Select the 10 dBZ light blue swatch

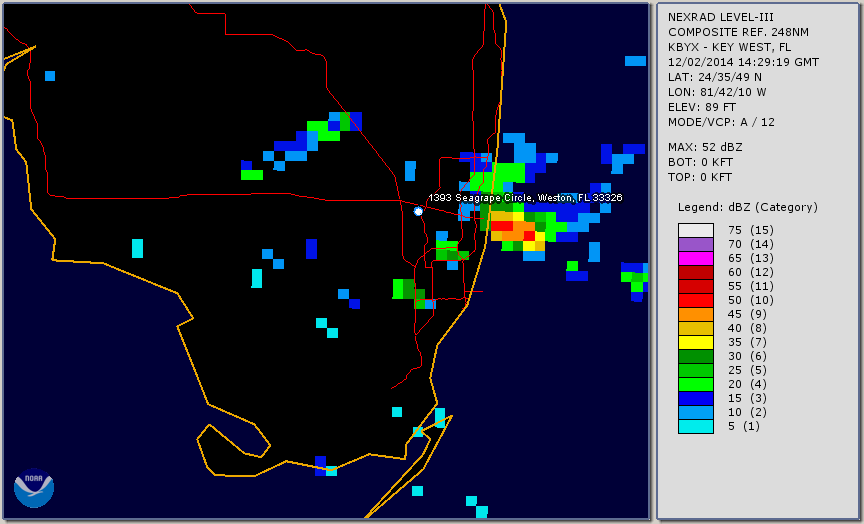tap(696, 412)
